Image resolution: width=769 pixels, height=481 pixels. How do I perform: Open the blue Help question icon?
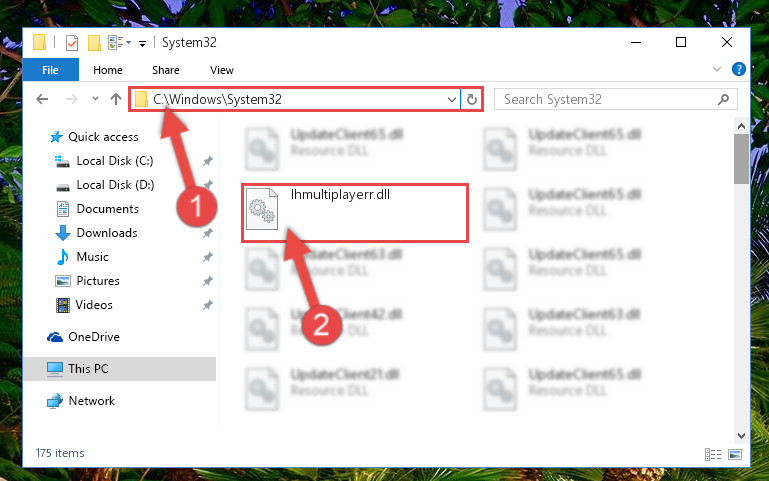point(739,69)
